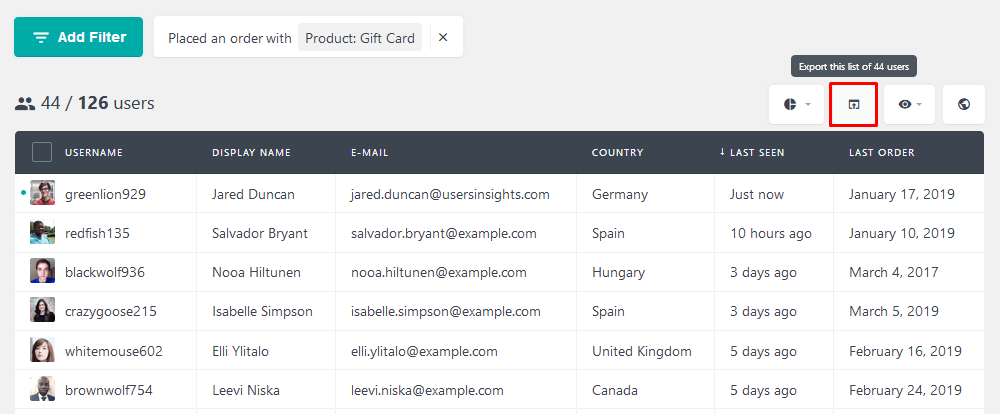Open redfish135 user avatar
Image resolution: width=1000 pixels, height=414 pixels.
(x=42, y=233)
